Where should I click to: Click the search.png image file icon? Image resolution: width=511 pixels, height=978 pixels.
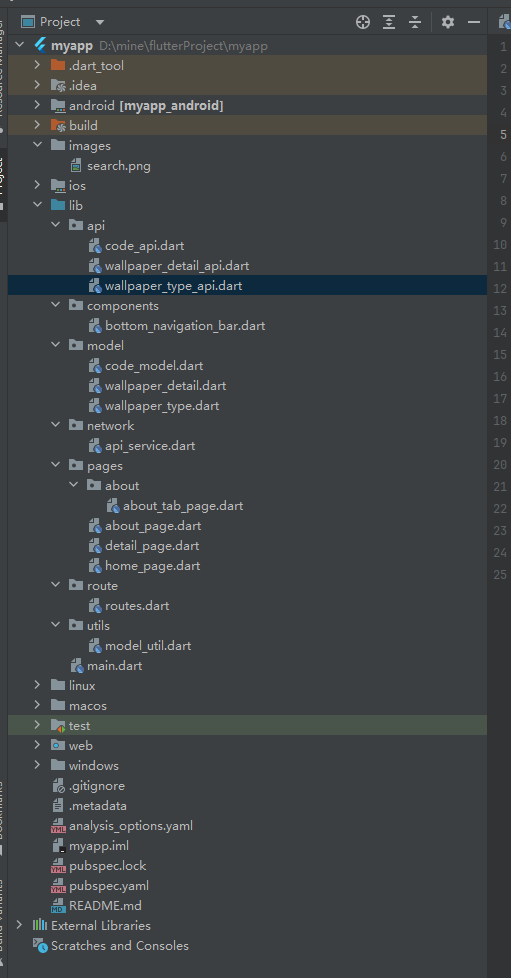pyautogui.click(x=76, y=166)
